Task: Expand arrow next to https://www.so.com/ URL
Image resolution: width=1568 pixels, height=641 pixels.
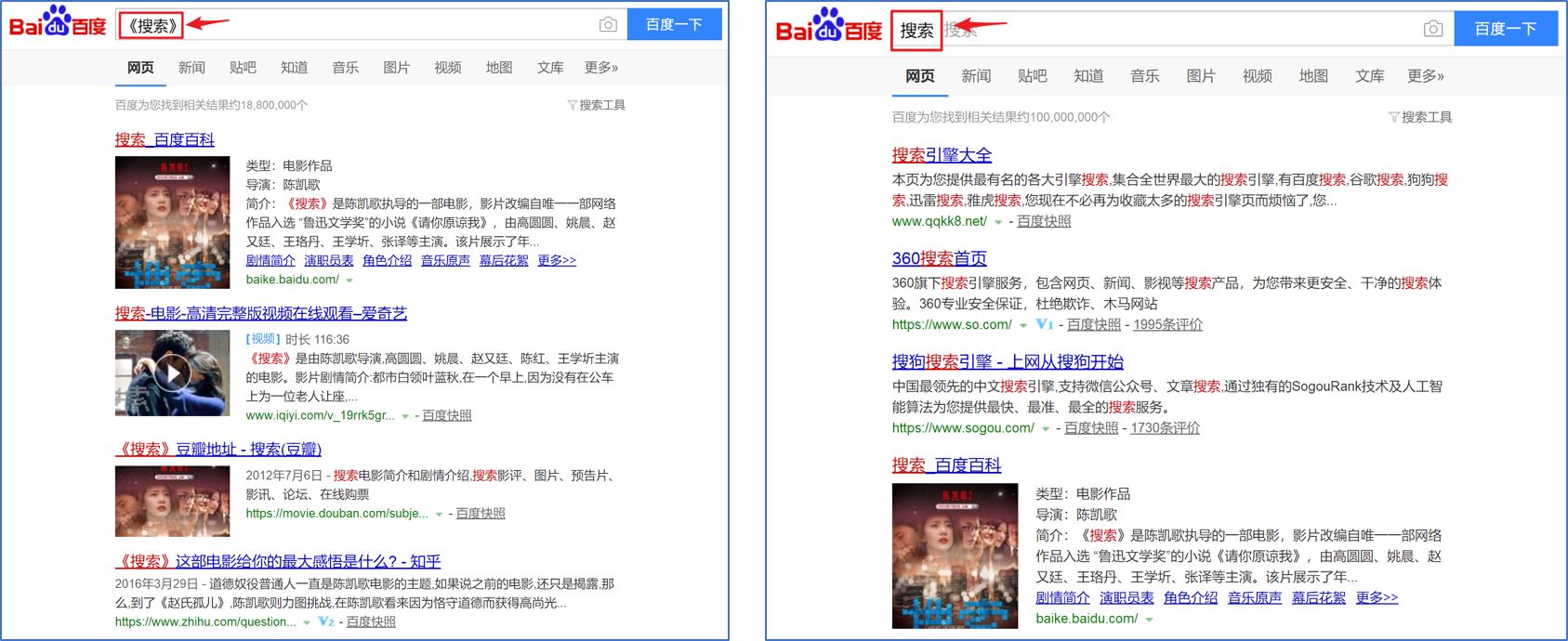Action: pyautogui.click(x=1023, y=325)
